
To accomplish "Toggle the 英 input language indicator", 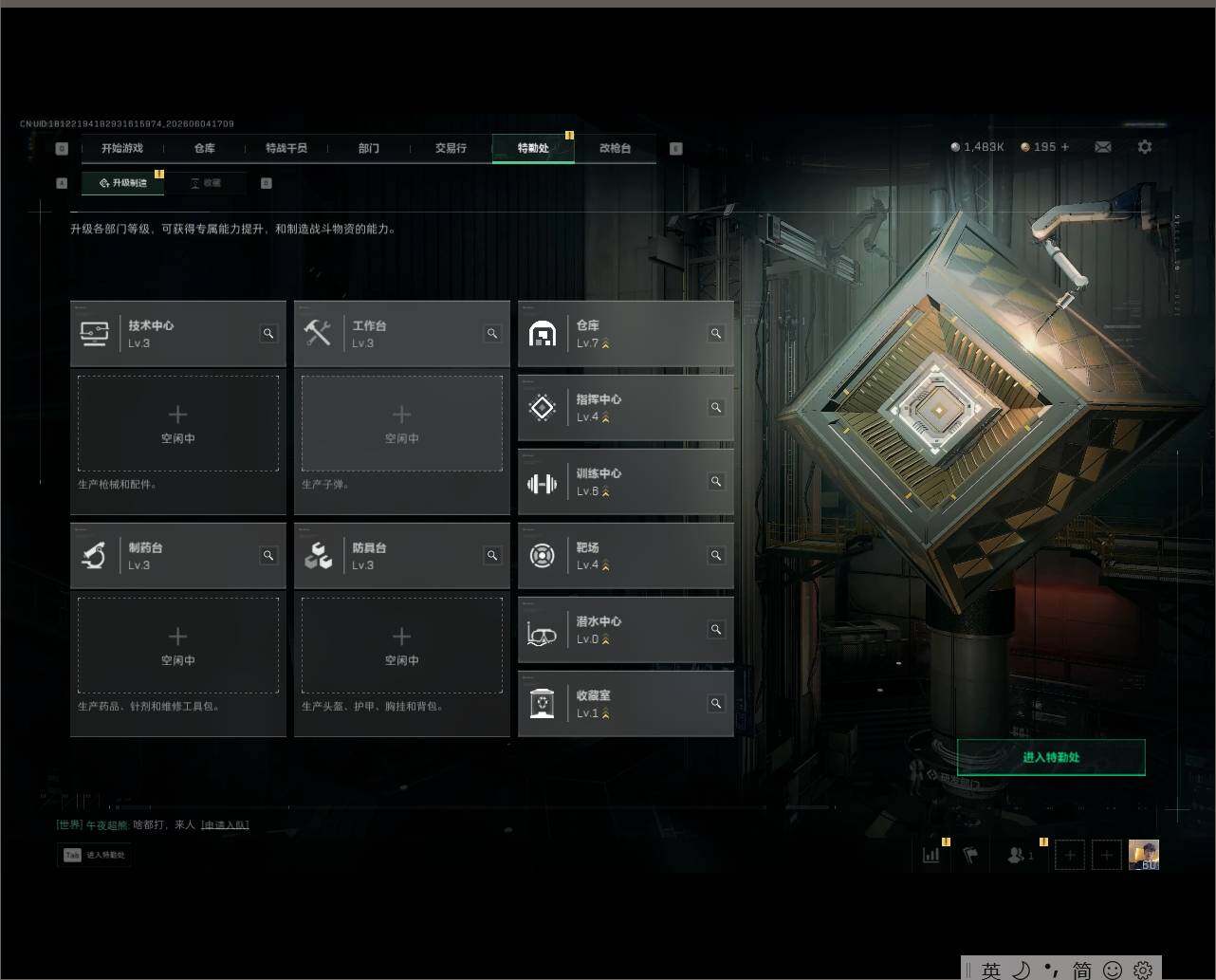I will [x=991, y=970].
